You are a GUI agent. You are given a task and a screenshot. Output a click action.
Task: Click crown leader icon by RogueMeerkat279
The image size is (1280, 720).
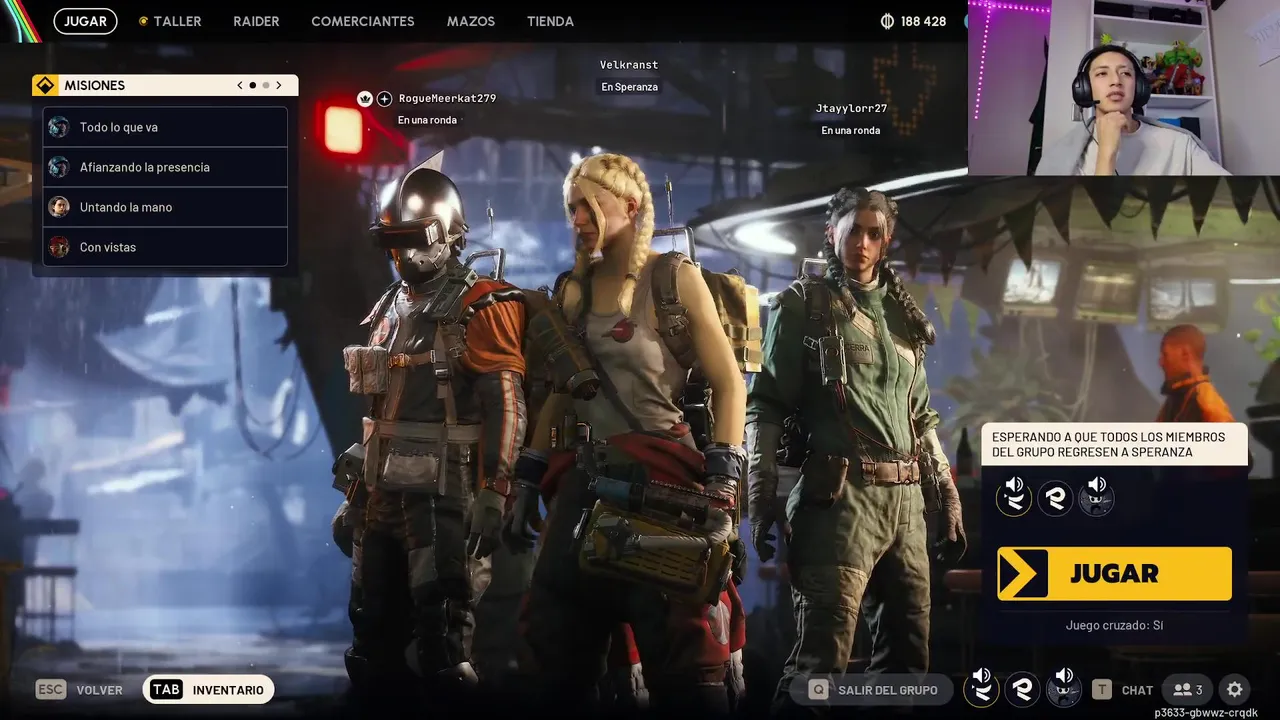(x=365, y=99)
